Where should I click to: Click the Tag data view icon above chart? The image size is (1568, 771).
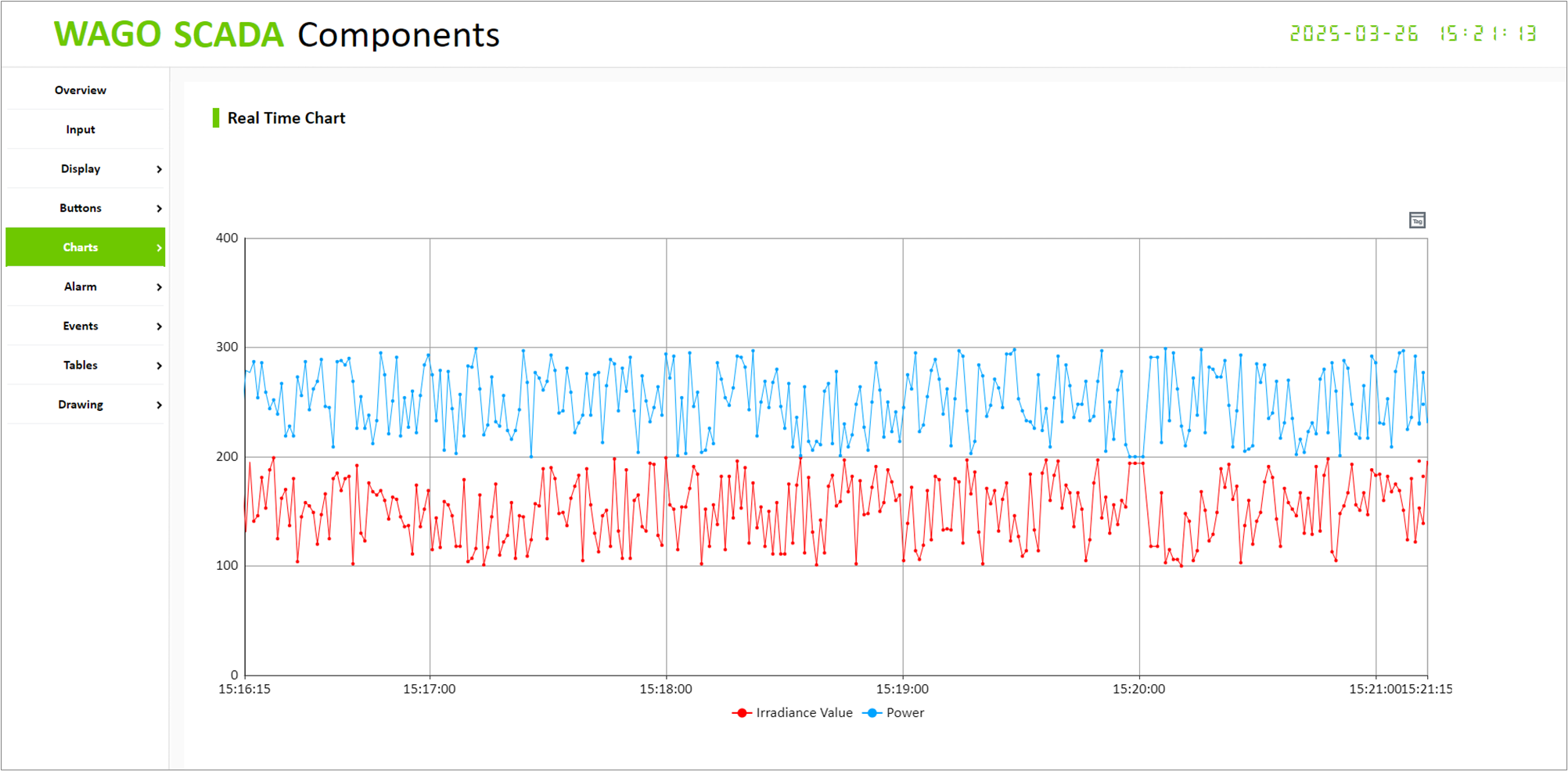tap(1417, 221)
